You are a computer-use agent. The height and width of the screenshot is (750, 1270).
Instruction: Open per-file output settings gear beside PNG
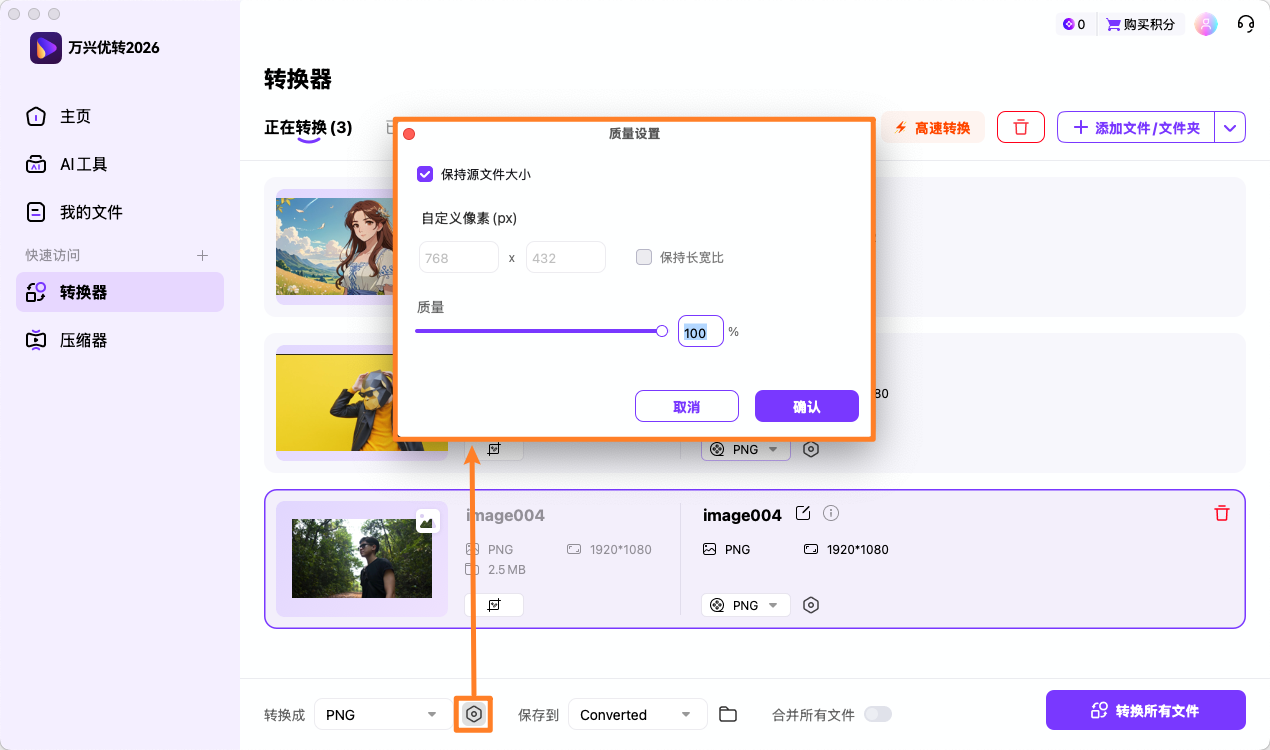[811, 604]
